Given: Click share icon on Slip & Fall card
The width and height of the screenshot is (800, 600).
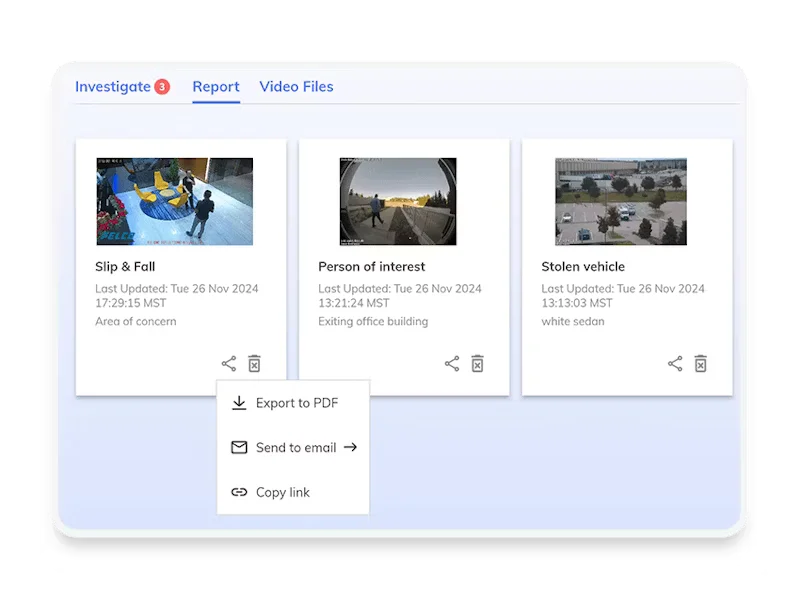Looking at the screenshot, I should tap(229, 364).
